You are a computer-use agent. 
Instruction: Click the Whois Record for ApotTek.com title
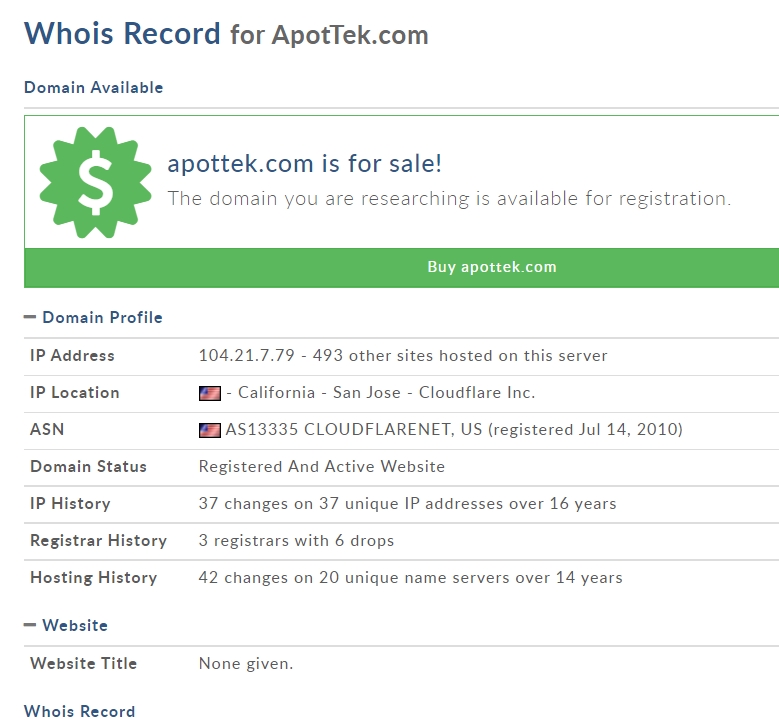226,34
